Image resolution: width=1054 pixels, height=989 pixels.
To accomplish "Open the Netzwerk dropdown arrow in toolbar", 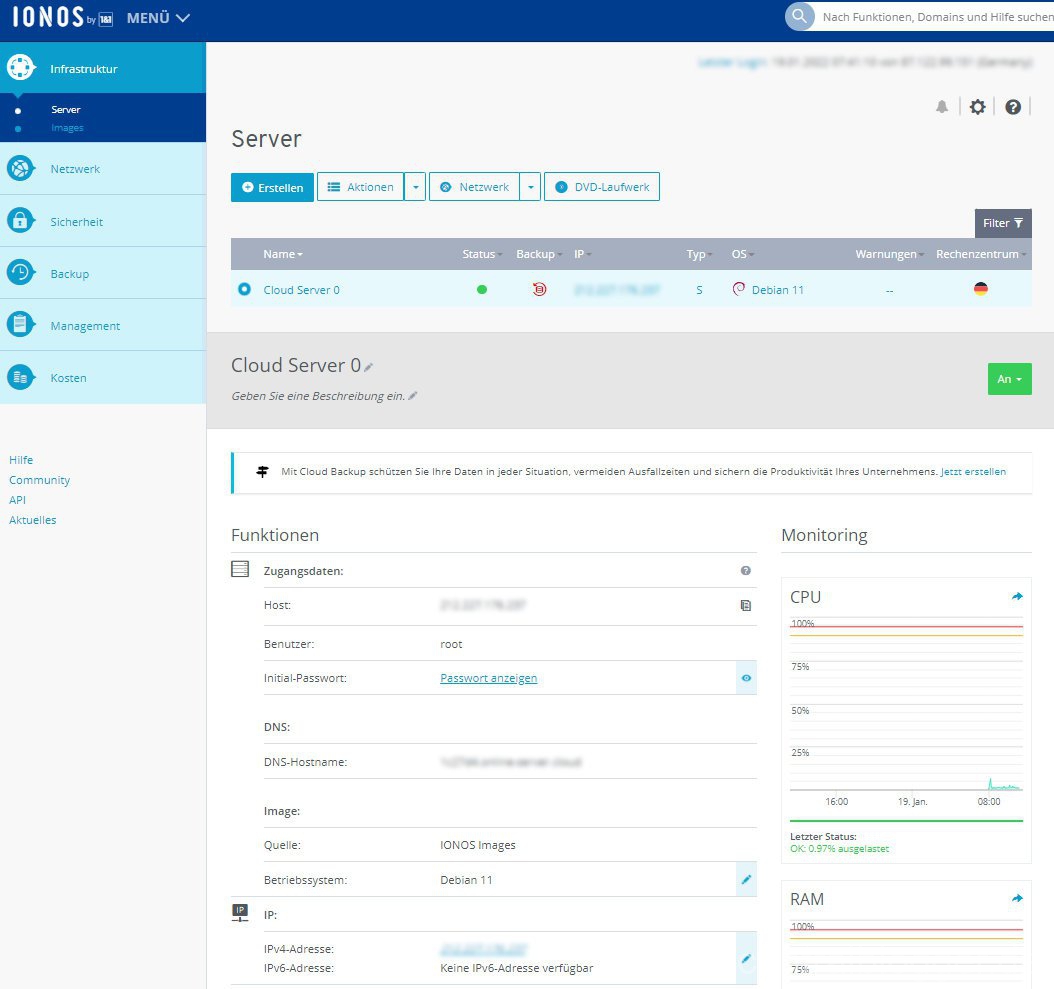I will [x=531, y=187].
